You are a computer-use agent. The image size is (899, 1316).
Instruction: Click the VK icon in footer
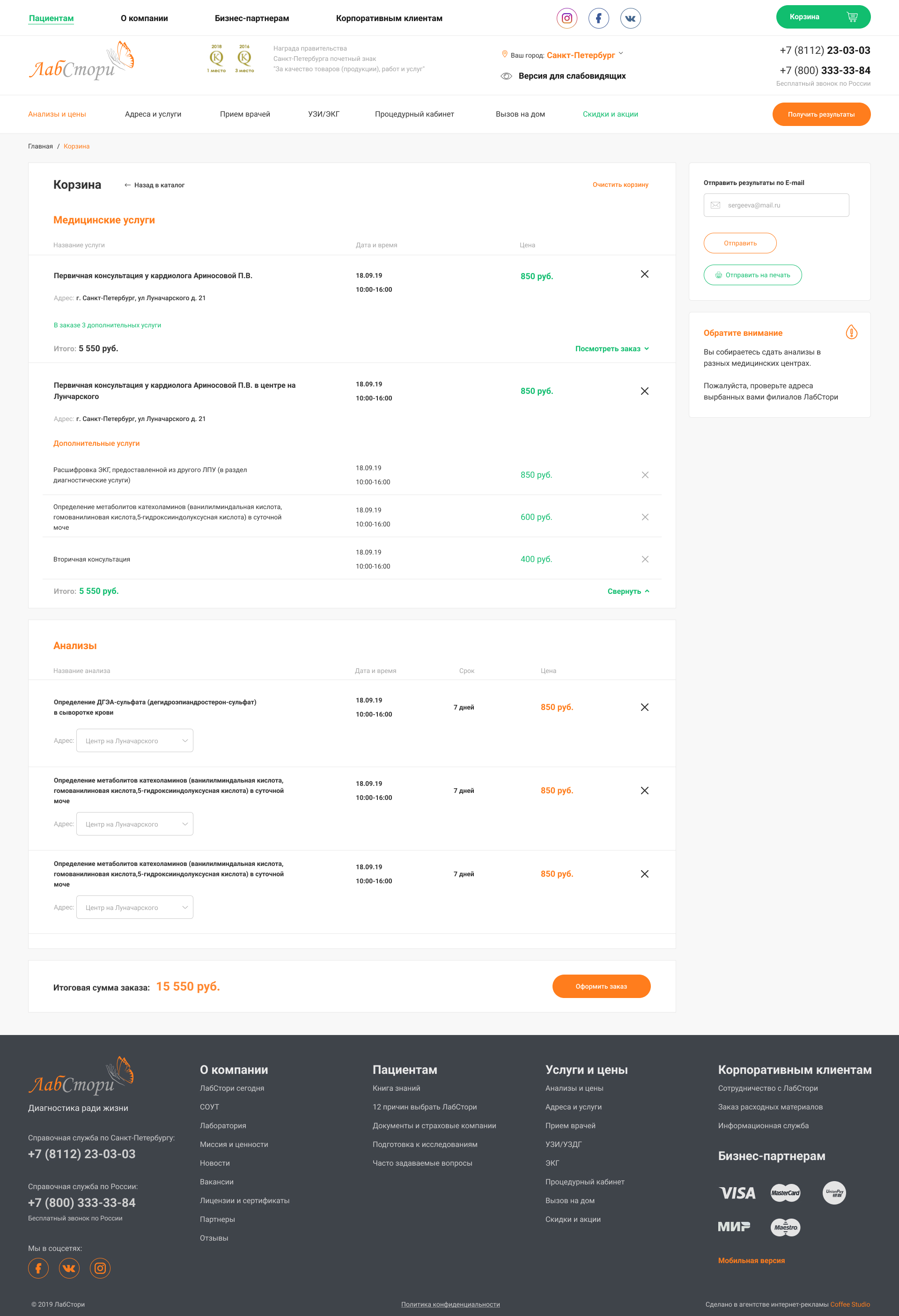(69, 1268)
